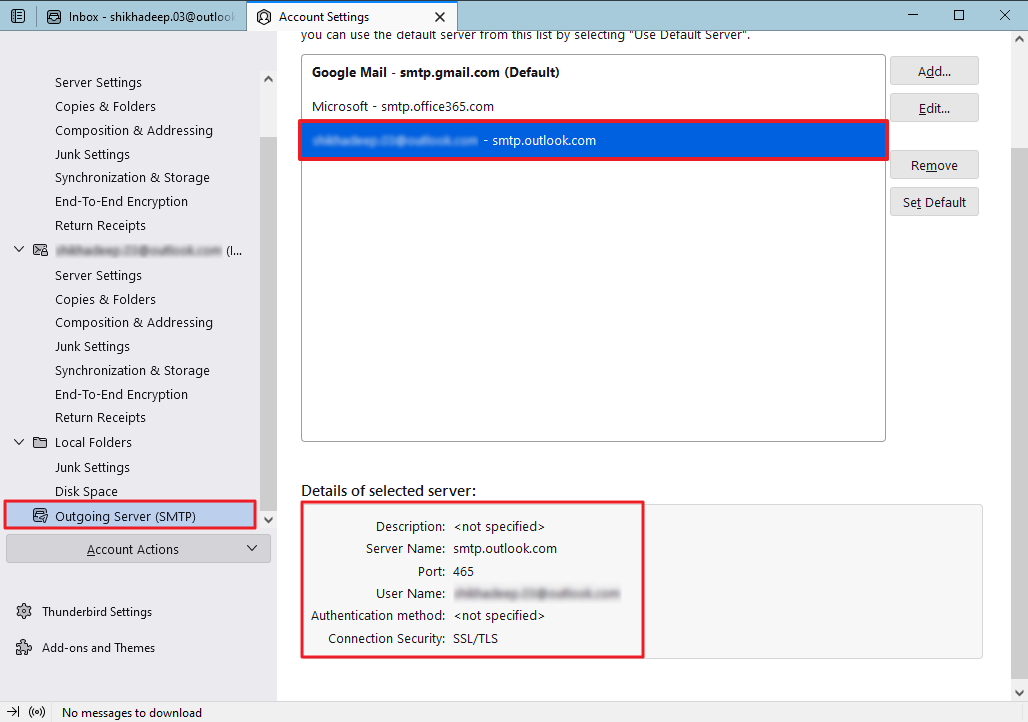Switch to the Inbox tab
This screenshot has width=1028, height=722.
(140, 16)
